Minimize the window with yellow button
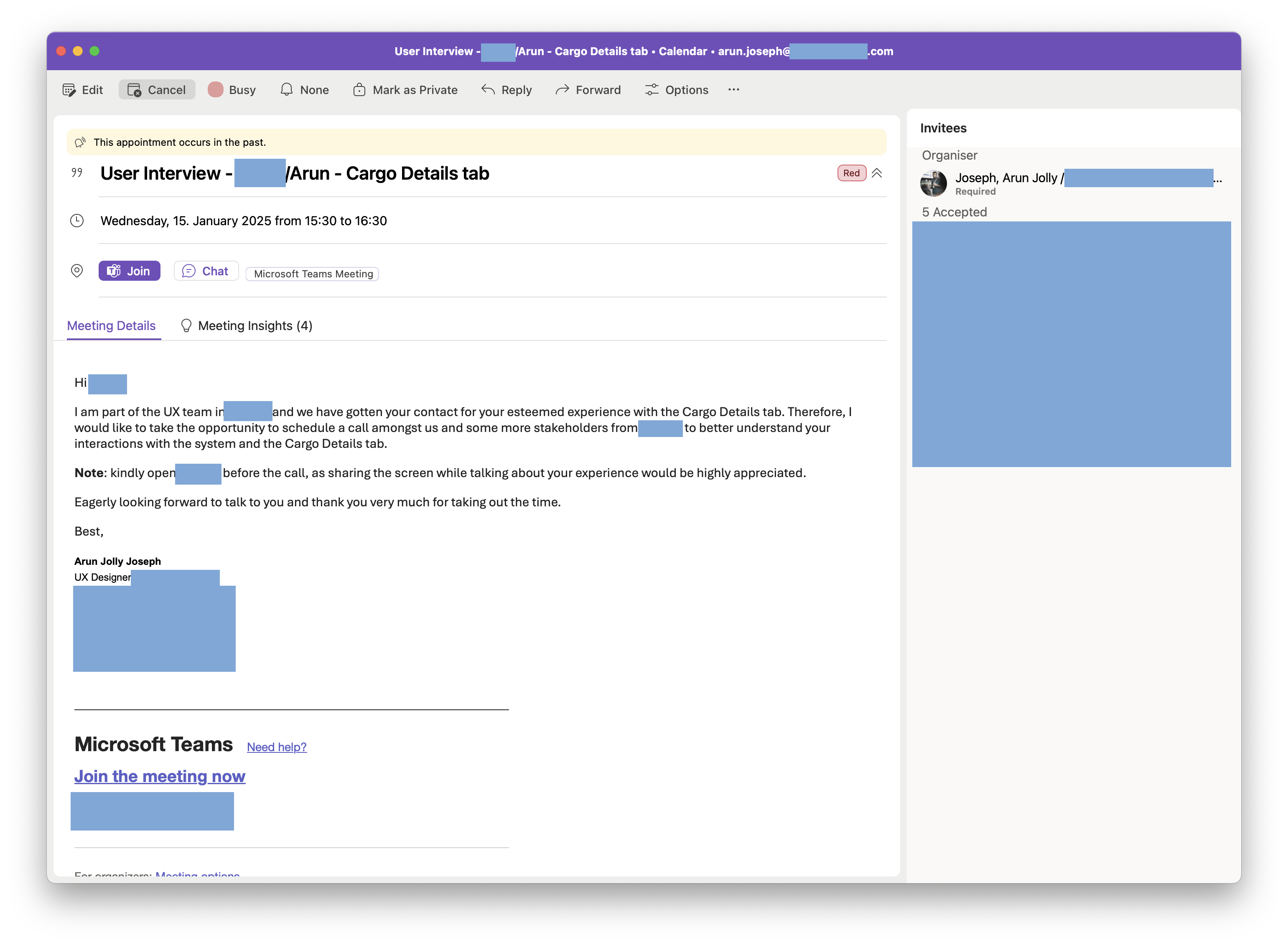Screen dimensions: 1288x945 pos(78,51)
